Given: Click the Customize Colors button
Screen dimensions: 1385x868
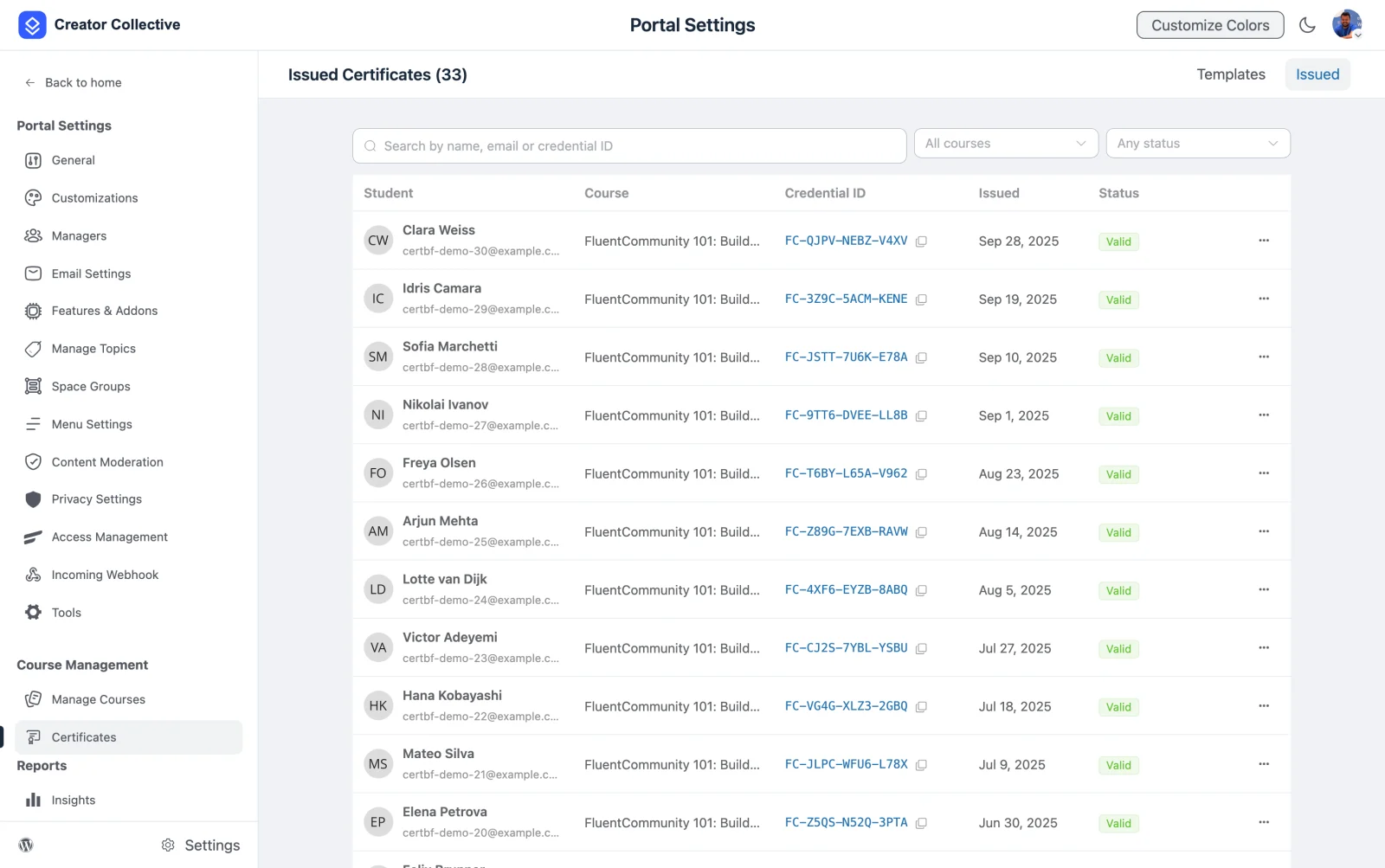Looking at the screenshot, I should point(1210,25).
